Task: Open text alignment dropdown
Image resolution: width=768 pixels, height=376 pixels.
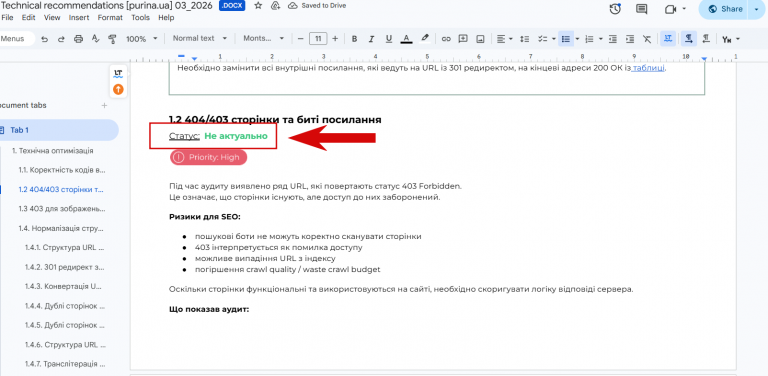Action: pos(504,39)
